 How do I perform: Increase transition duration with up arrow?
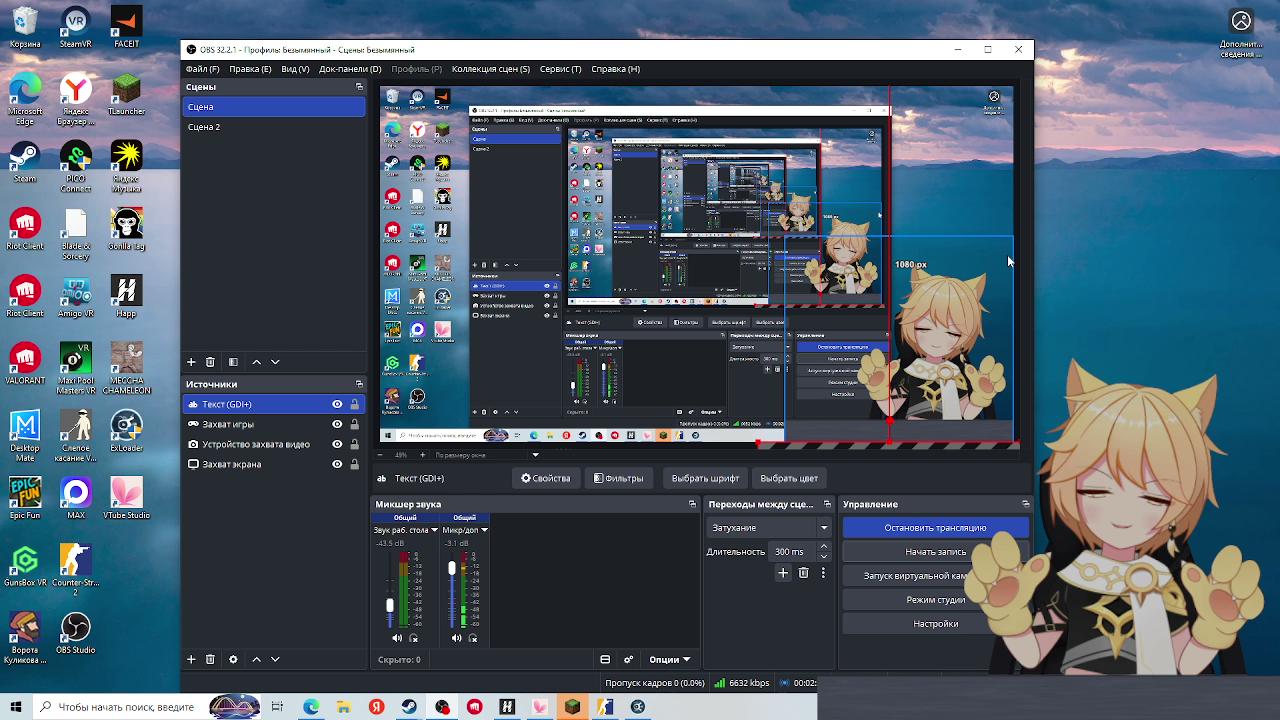(823, 547)
